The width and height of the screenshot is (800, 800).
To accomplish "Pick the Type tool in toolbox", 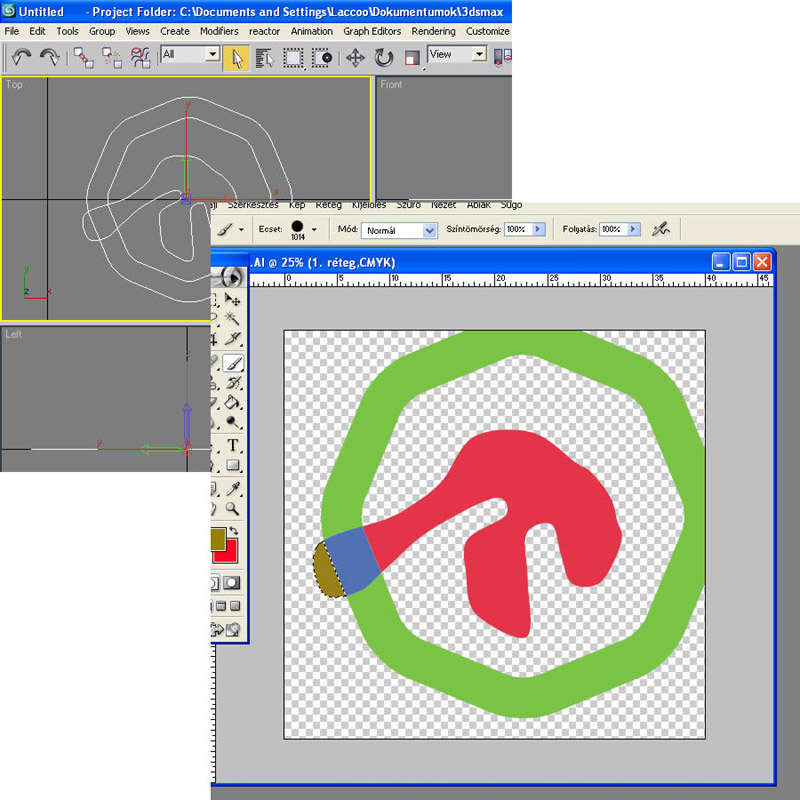I will (233, 445).
